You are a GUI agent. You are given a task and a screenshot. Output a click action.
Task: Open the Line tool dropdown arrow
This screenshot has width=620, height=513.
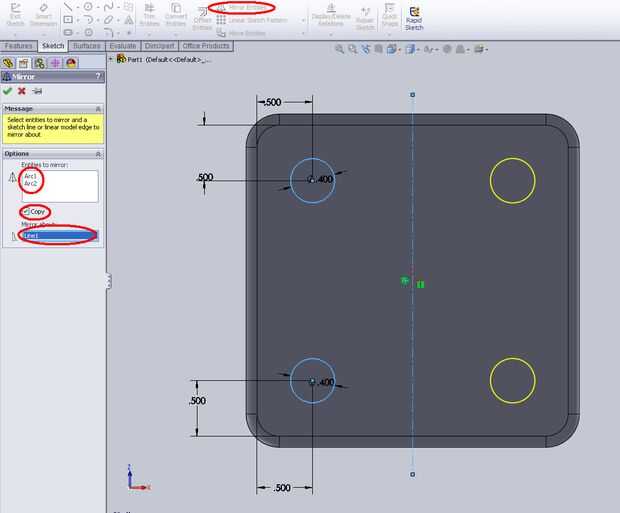[78, 7]
